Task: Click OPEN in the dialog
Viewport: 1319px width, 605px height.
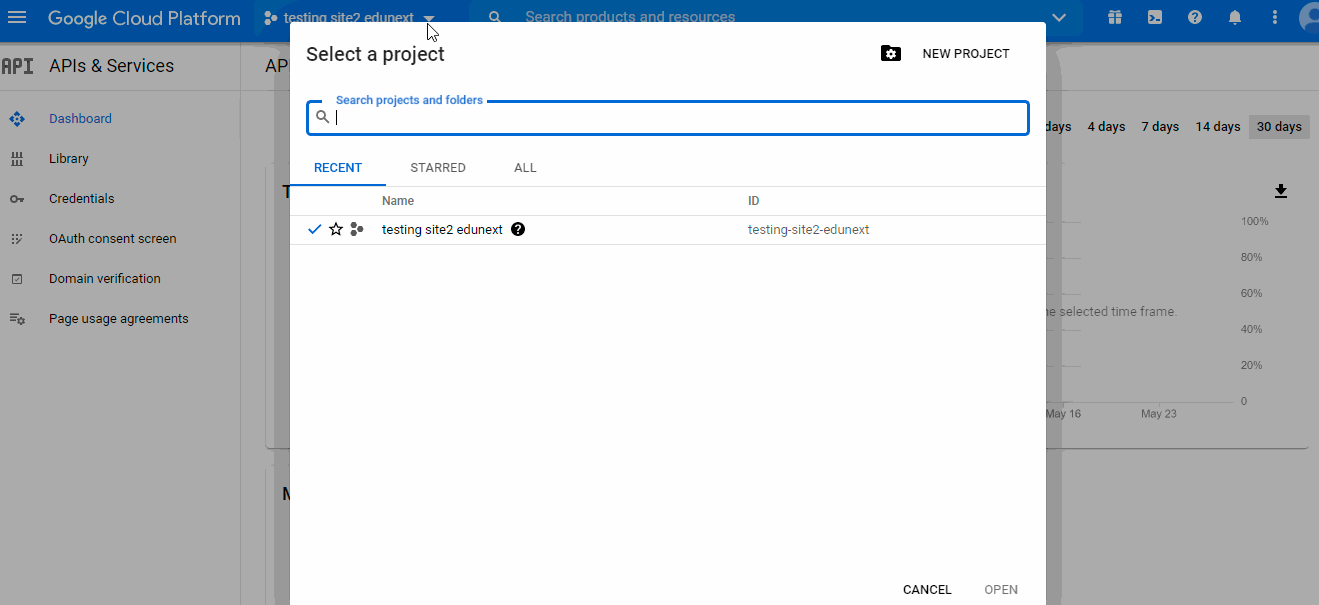Action: [1001, 590]
